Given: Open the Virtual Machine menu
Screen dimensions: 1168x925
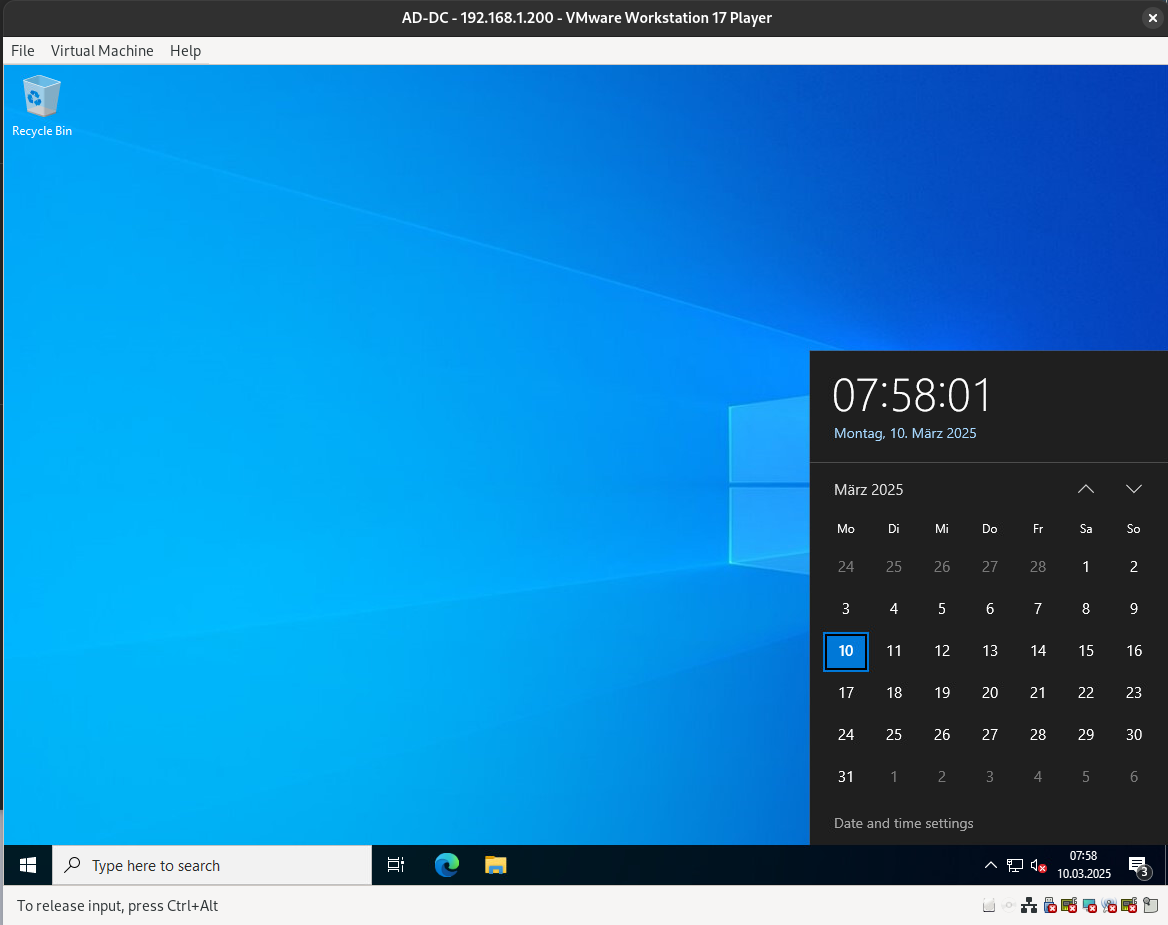Looking at the screenshot, I should point(102,51).
